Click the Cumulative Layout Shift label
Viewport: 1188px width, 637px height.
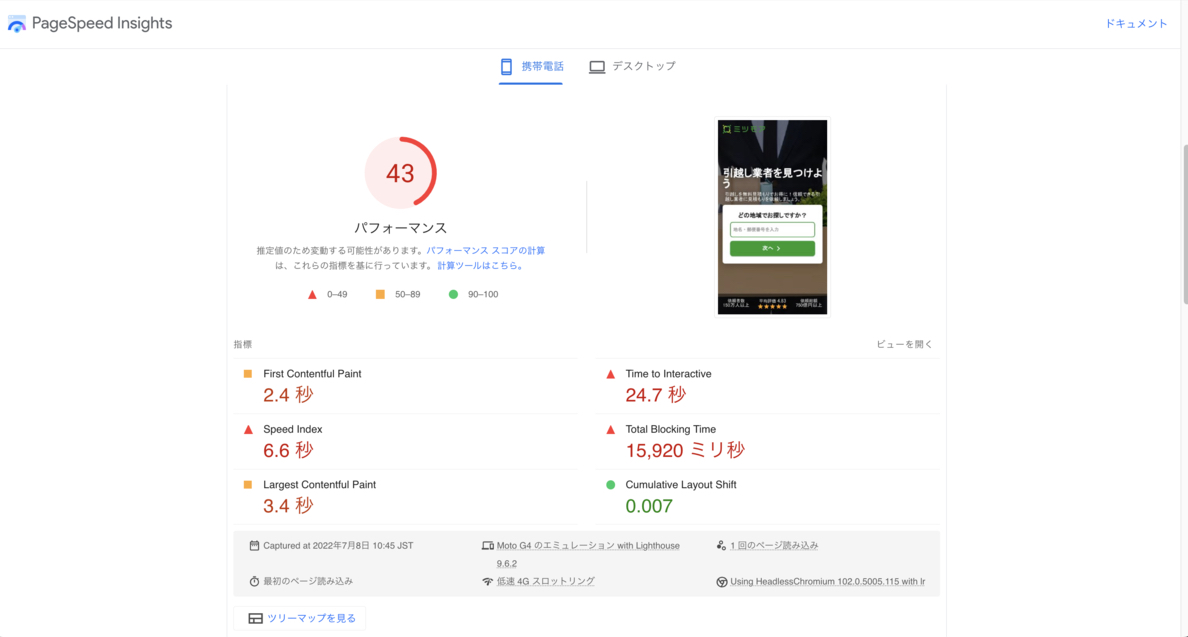680,485
